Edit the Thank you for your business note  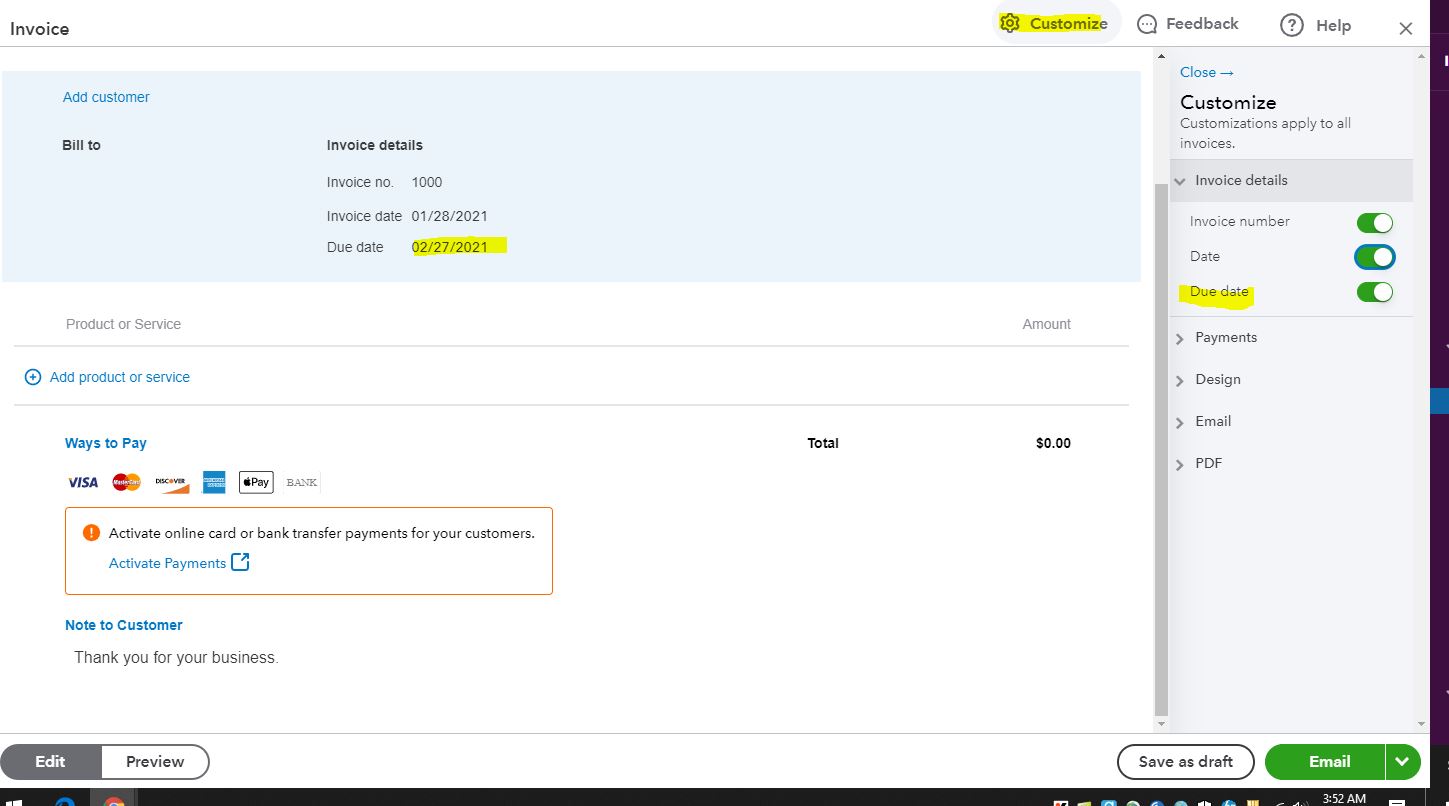pyautogui.click(x=176, y=658)
